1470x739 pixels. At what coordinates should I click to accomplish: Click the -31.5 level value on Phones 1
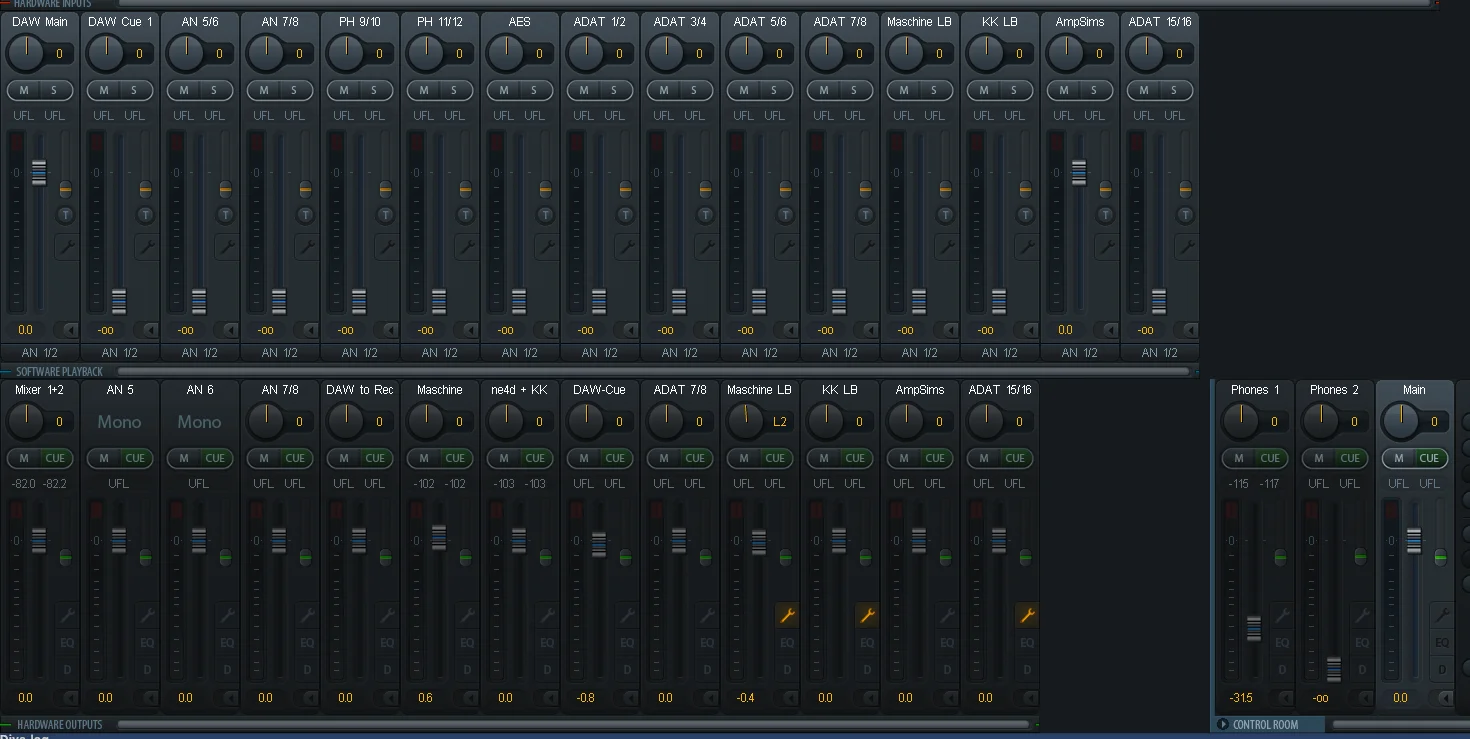[x=1241, y=698]
